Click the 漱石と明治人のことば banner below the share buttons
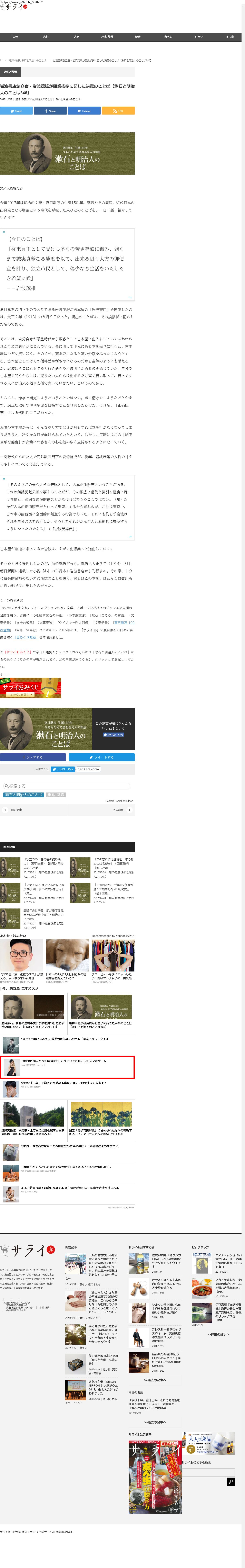This screenshot has height=1568, width=245. click(68, 153)
